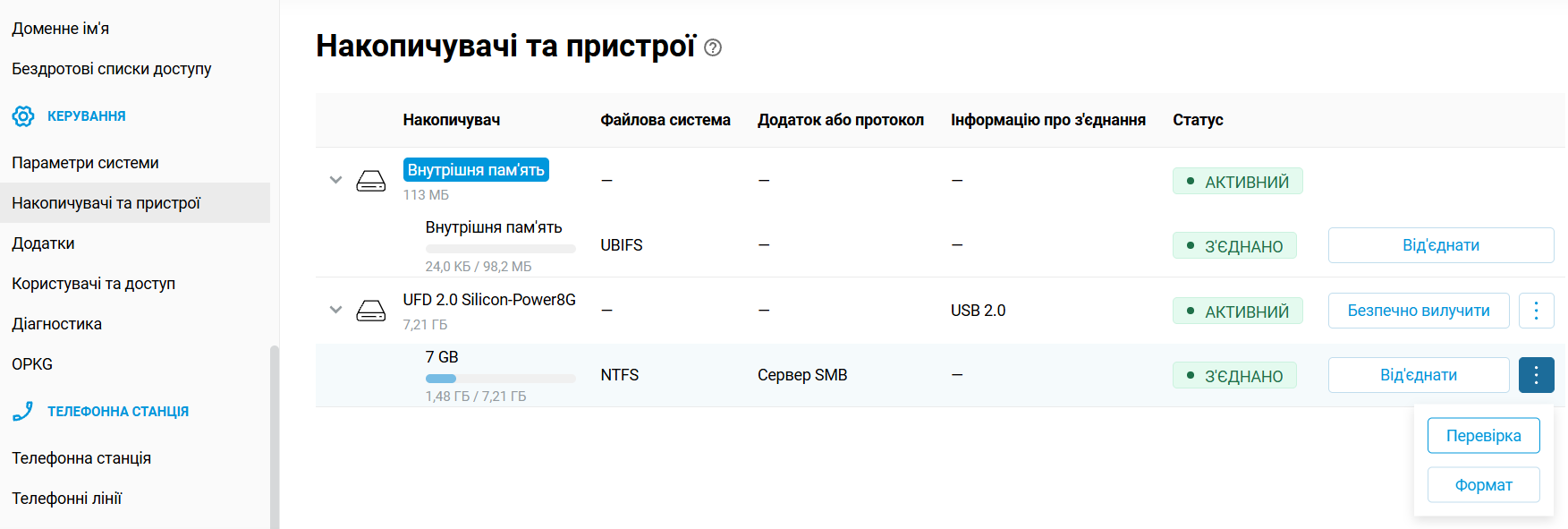Screen dimensions: 1568x529
Task: Click the АКТИВНИЙ badge for Внутрішня пам'ять
Action: (x=1238, y=182)
